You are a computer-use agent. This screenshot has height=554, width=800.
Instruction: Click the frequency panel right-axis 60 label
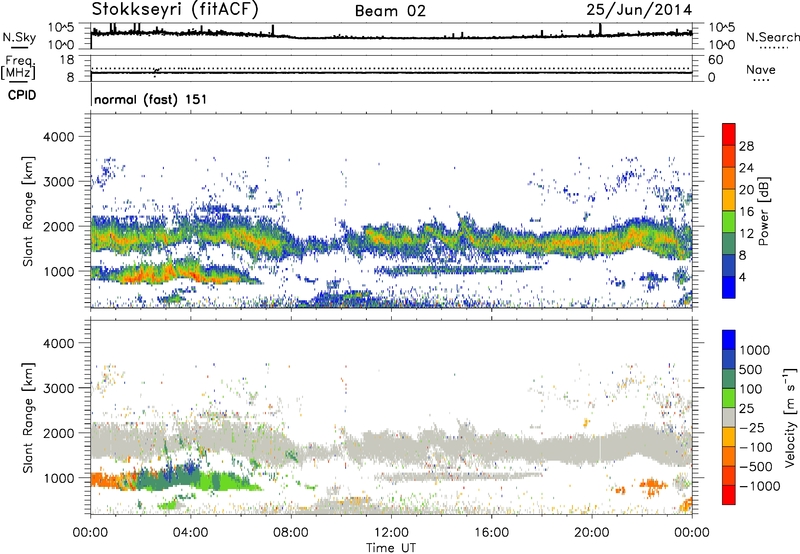(715, 60)
